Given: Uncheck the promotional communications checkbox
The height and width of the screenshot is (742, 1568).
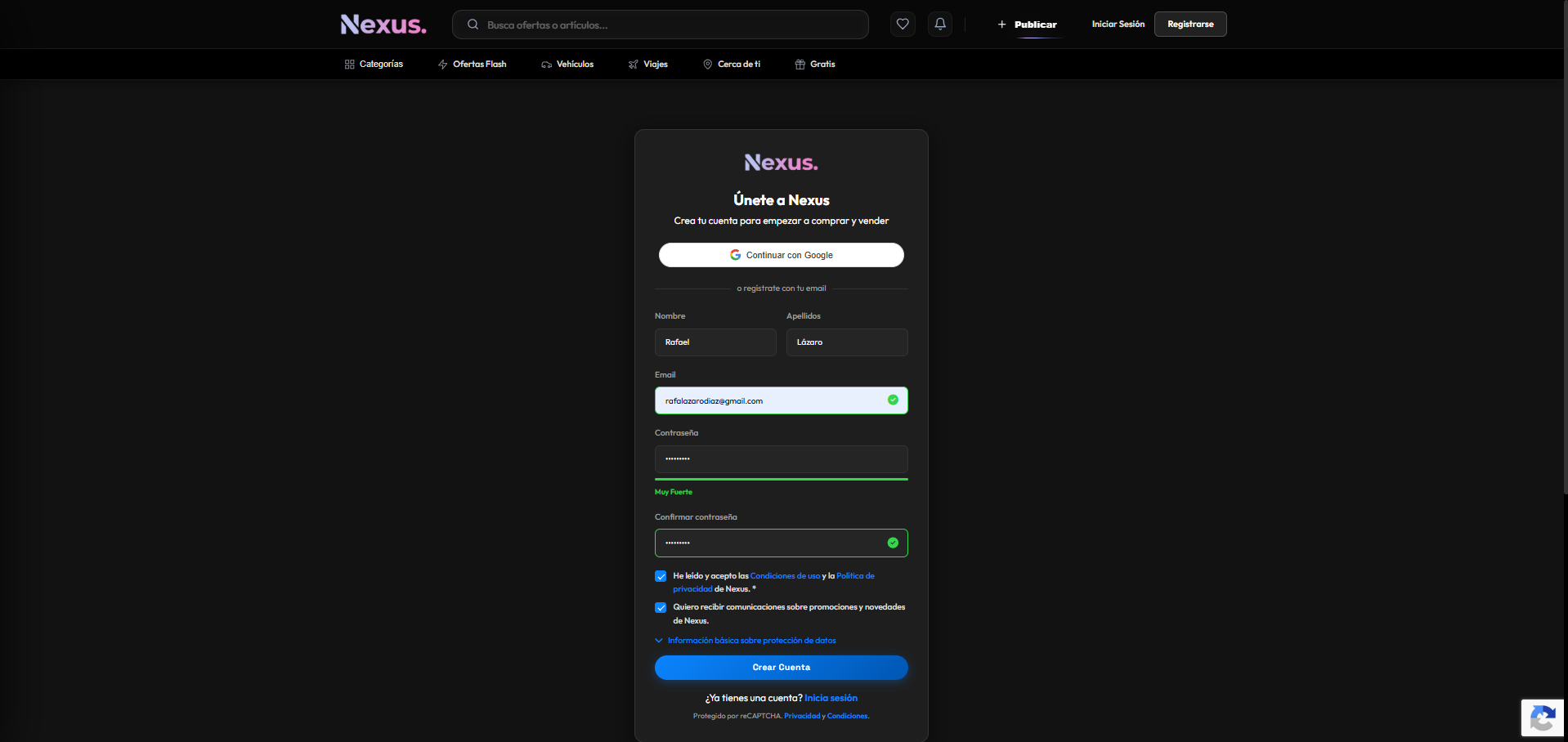Looking at the screenshot, I should point(661,607).
